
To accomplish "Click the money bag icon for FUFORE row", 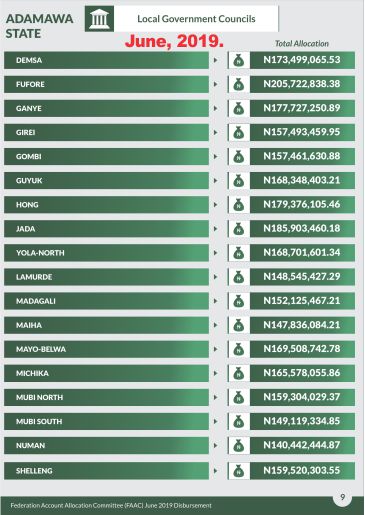I will tap(239, 84).
